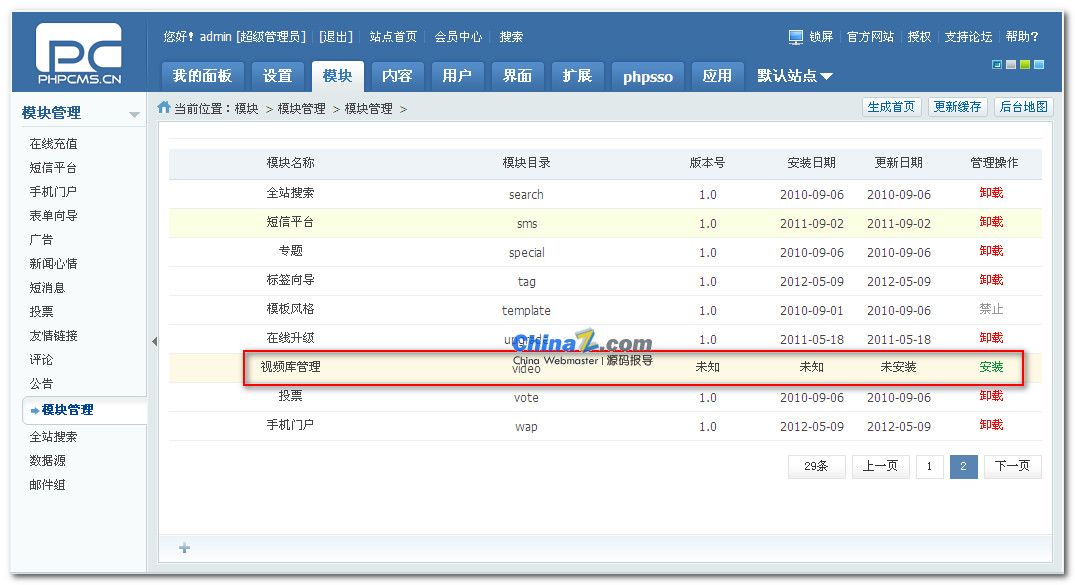Open 表单向导 in the sidebar
The image size is (1075, 585).
click(53, 216)
